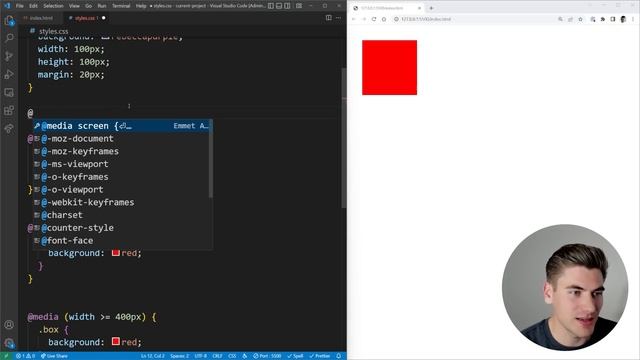Screen dimensions: 640x360
Task: Open the Go menu
Action: pyautogui.click(x=89, y=6)
